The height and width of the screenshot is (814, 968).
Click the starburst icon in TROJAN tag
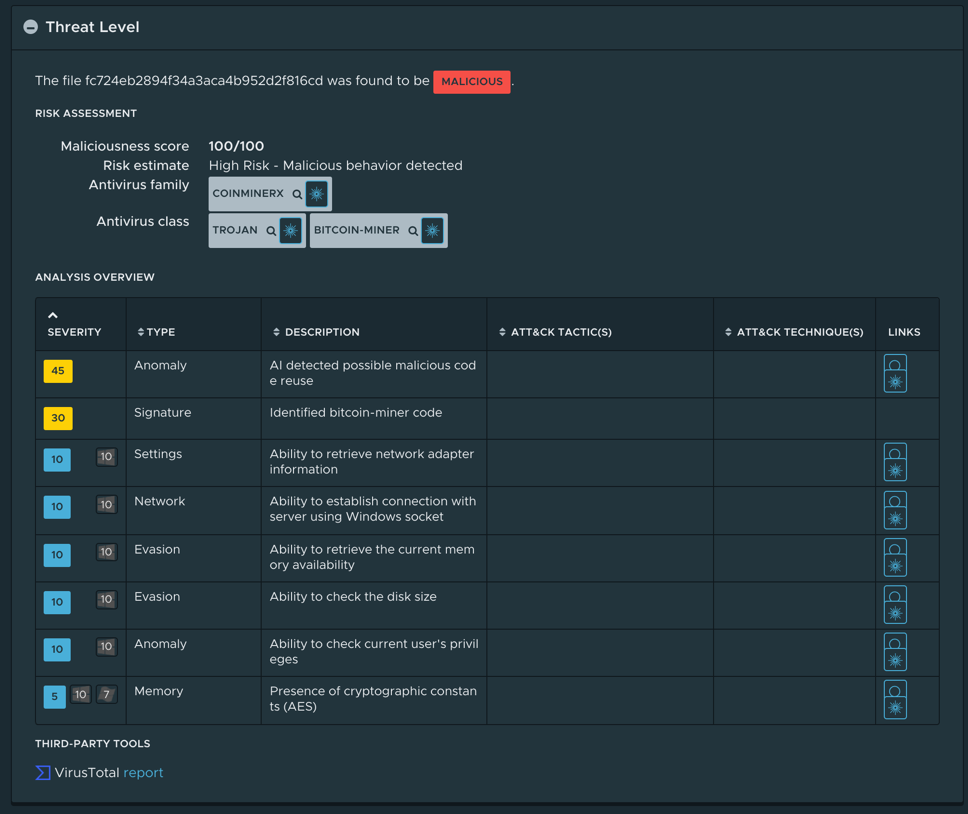click(291, 231)
